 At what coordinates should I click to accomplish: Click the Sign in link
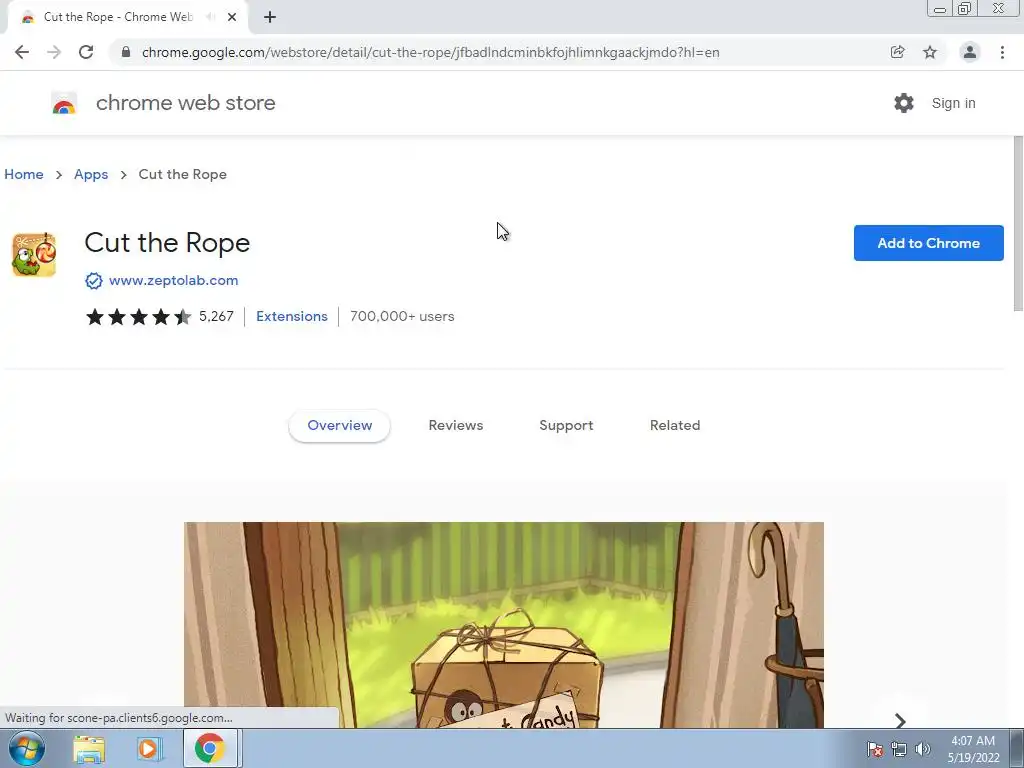point(953,103)
